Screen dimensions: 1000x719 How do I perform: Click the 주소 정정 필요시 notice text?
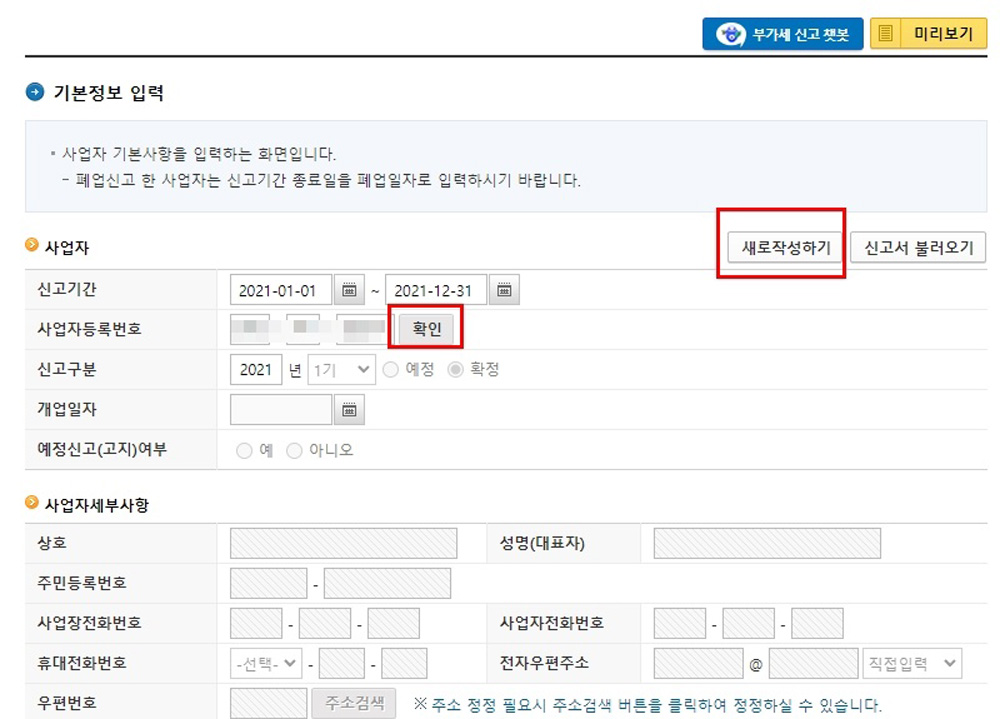647,705
